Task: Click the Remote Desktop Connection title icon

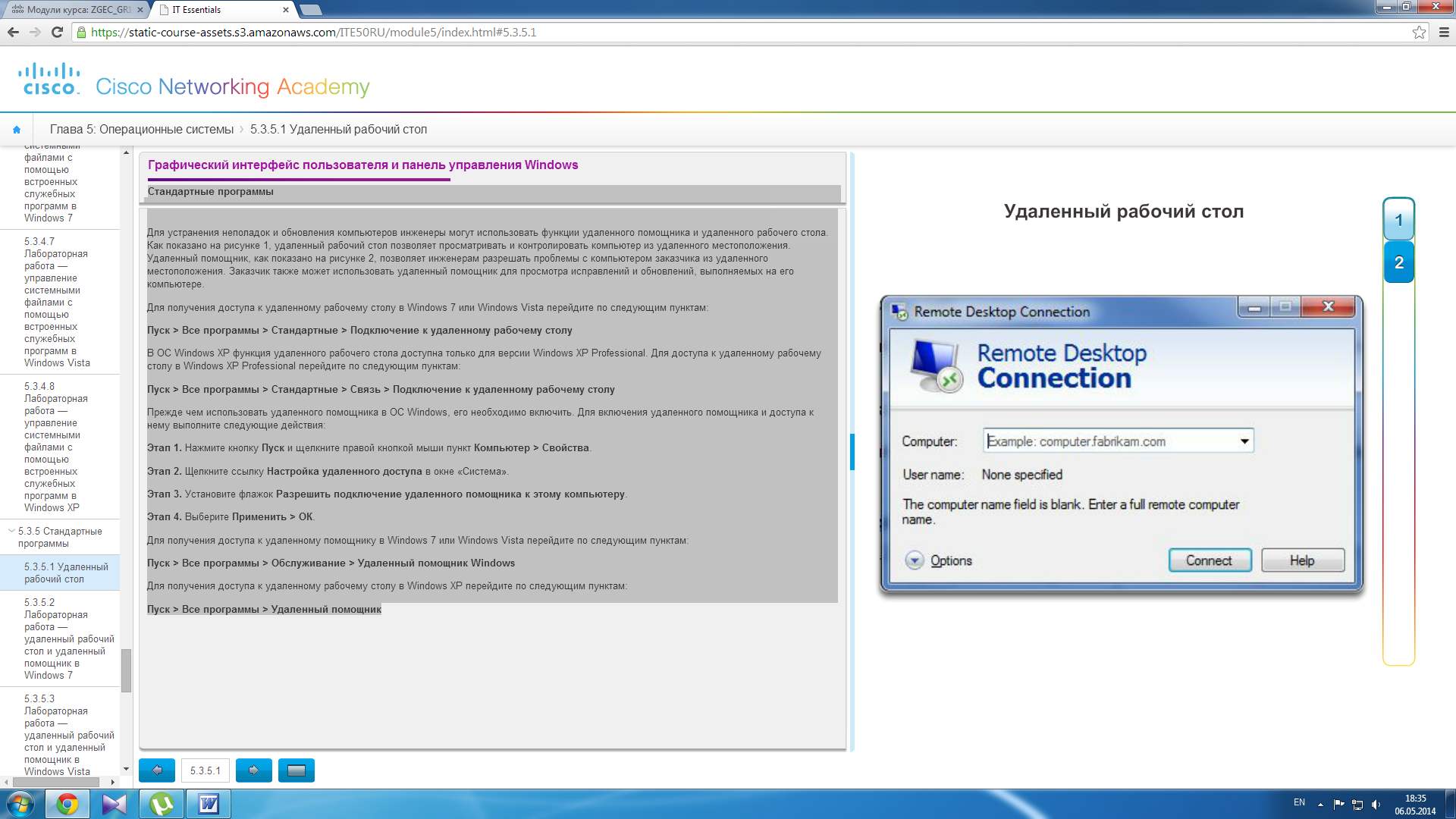Action: pyautogui.click(x=899, y=312)
